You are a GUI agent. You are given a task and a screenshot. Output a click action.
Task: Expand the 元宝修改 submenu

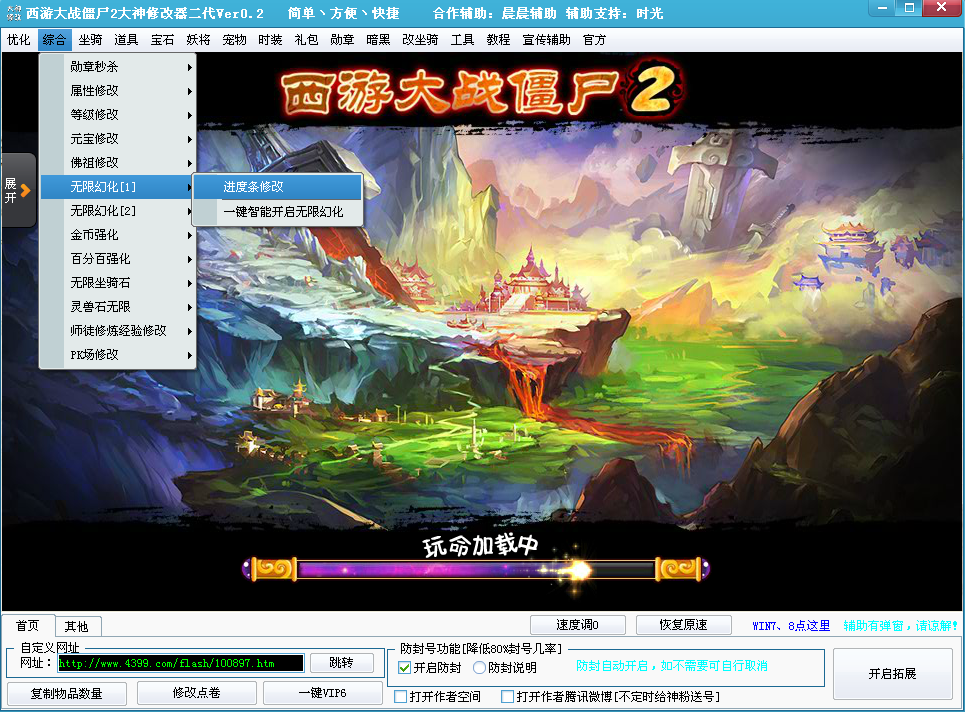click(x=118, y=138)
